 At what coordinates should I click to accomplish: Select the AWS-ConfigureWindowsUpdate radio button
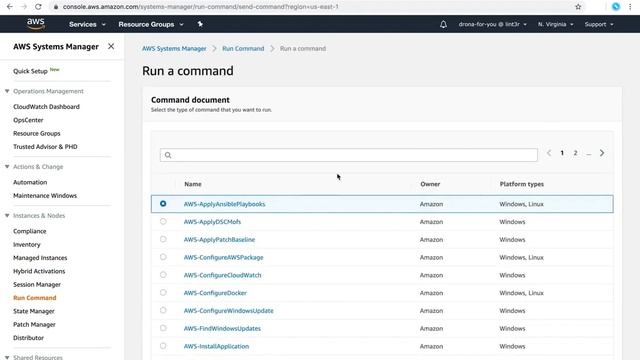click(x=163, y=310)
